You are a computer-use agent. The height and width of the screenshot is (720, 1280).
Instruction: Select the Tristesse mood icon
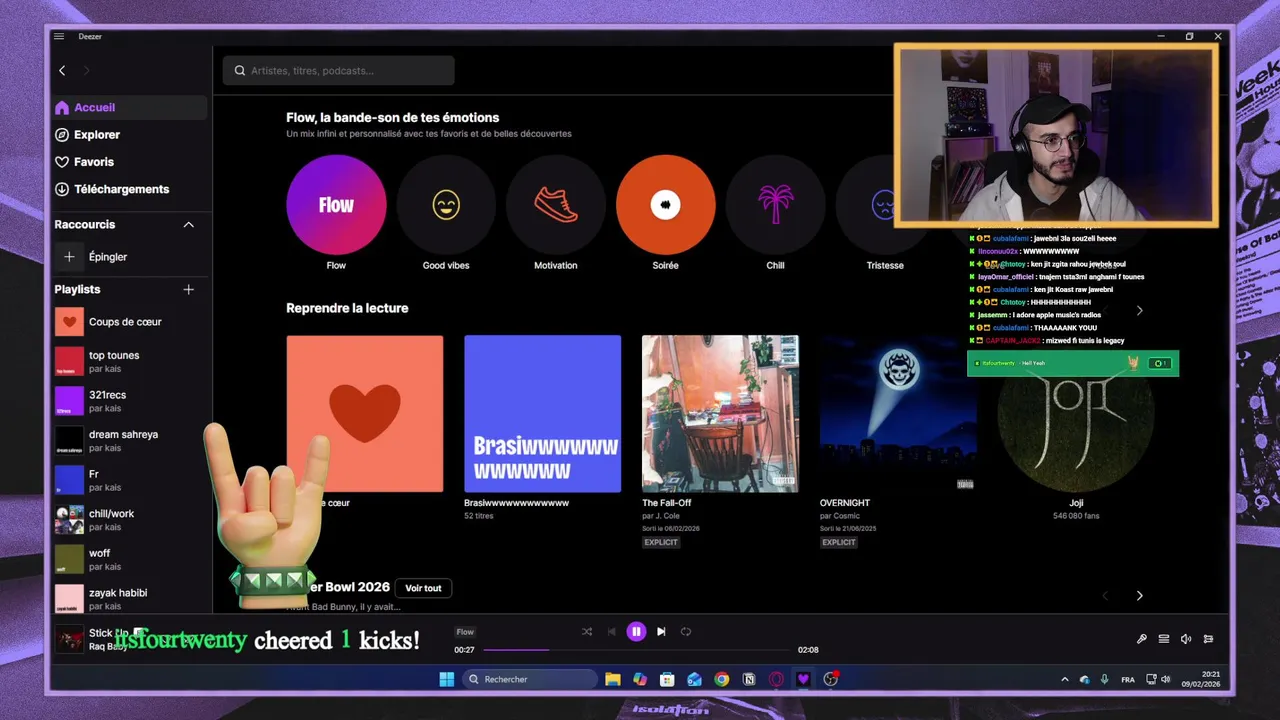point(884,204)
